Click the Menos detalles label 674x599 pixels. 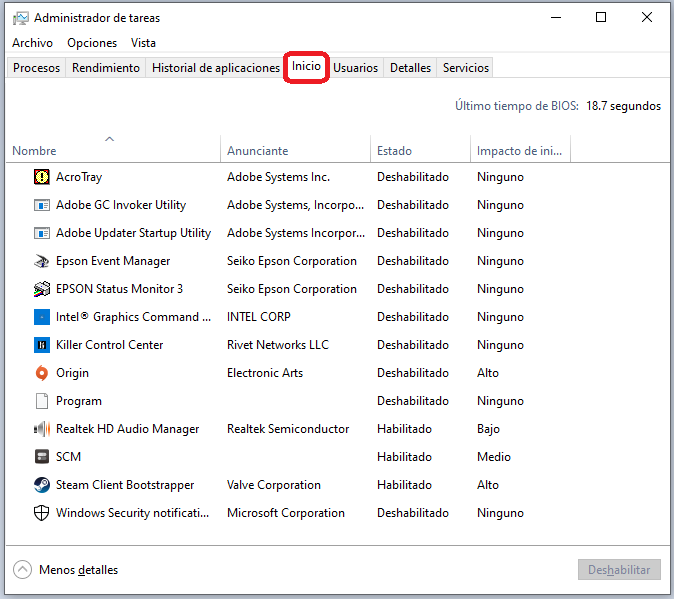(x=78, y=570)
